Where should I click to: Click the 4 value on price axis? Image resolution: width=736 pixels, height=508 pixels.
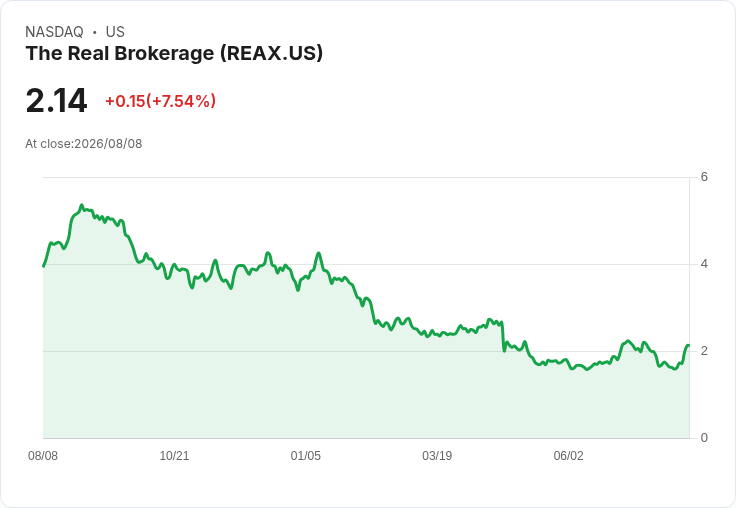[x=704, y=264]
